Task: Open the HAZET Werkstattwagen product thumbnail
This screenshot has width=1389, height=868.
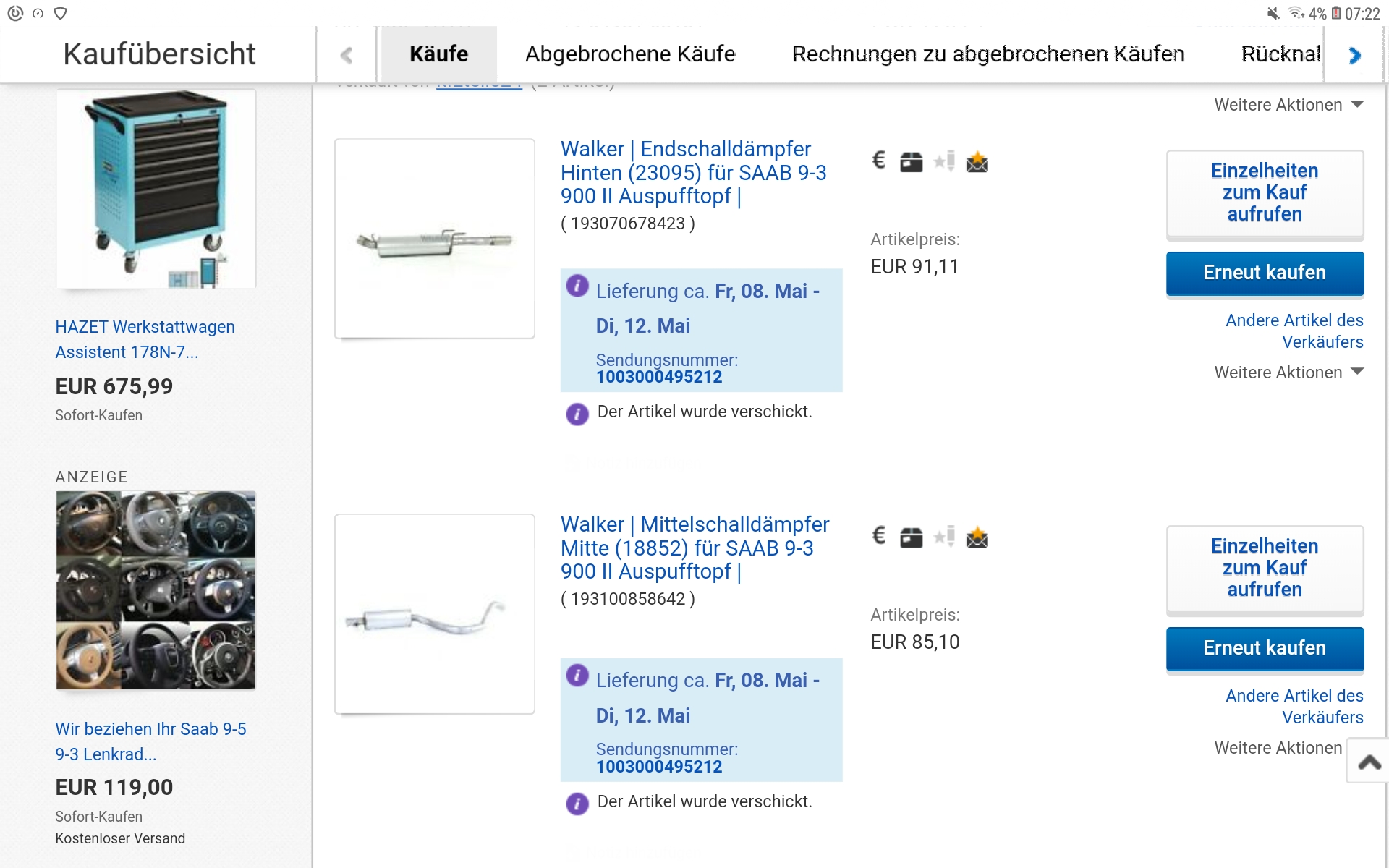Action: [156, 189]
